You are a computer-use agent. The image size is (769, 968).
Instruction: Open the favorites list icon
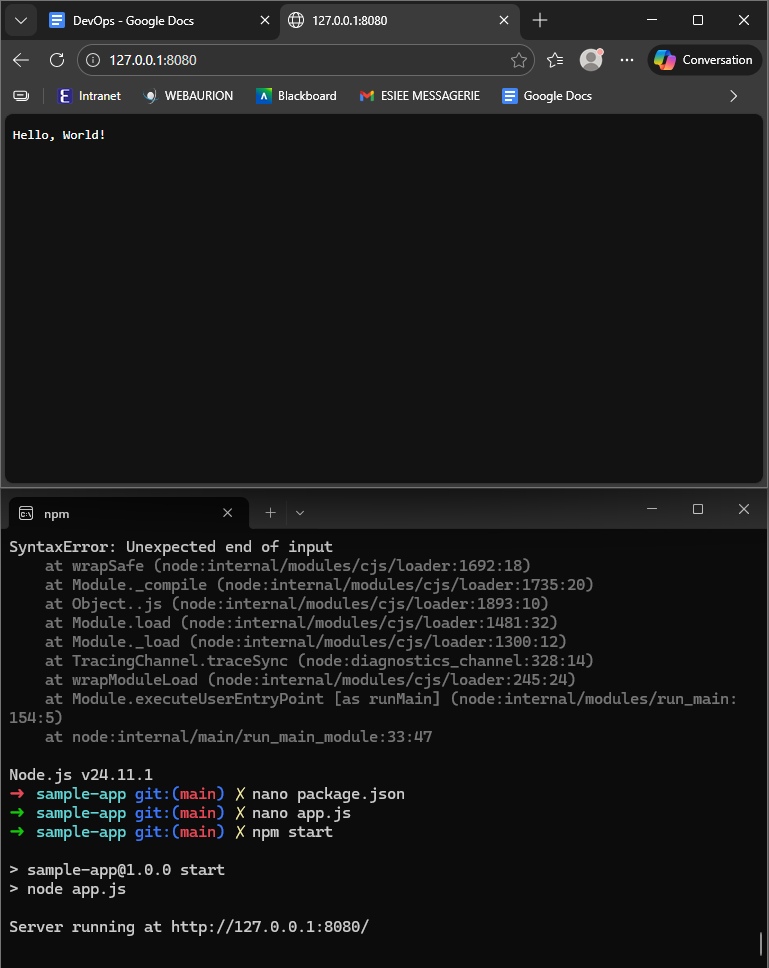tap(555, 60)
